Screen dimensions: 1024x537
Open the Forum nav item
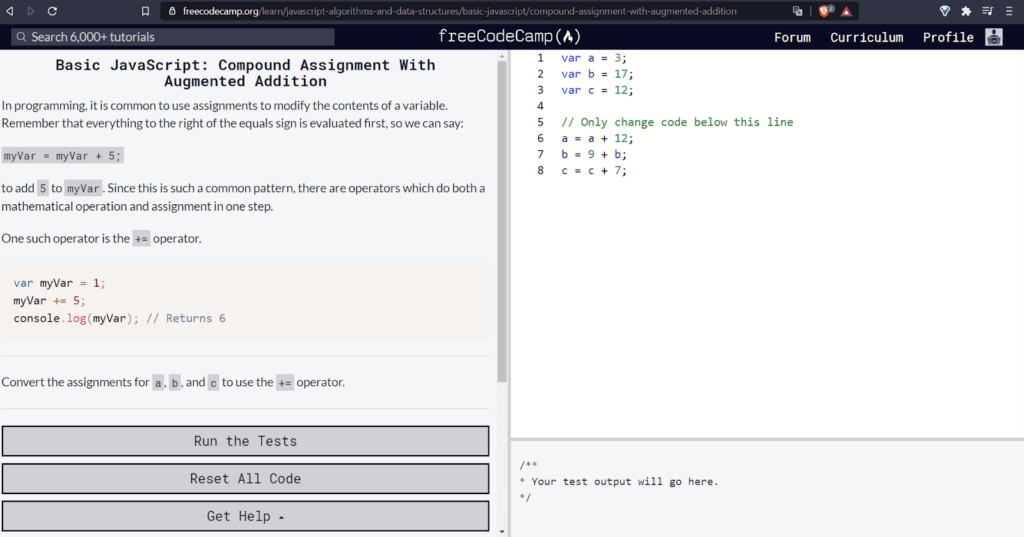(x=792, y=37)
